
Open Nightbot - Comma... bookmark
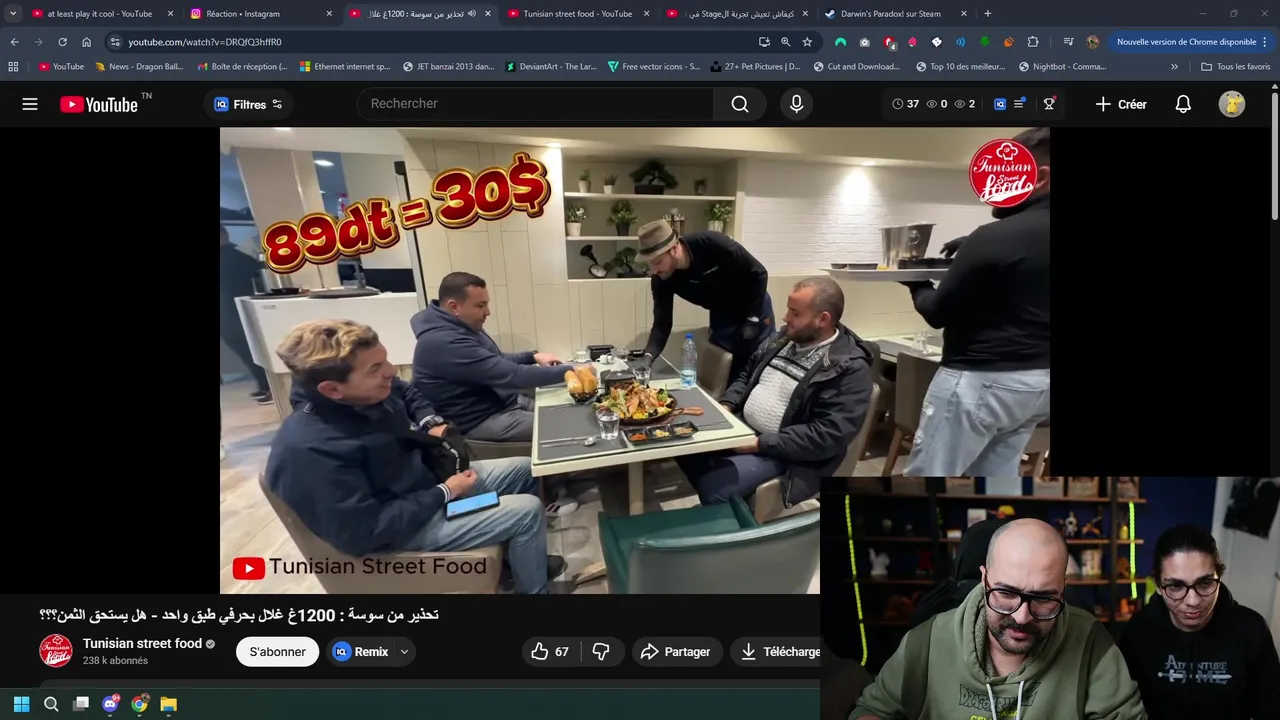coord(1062,67)
